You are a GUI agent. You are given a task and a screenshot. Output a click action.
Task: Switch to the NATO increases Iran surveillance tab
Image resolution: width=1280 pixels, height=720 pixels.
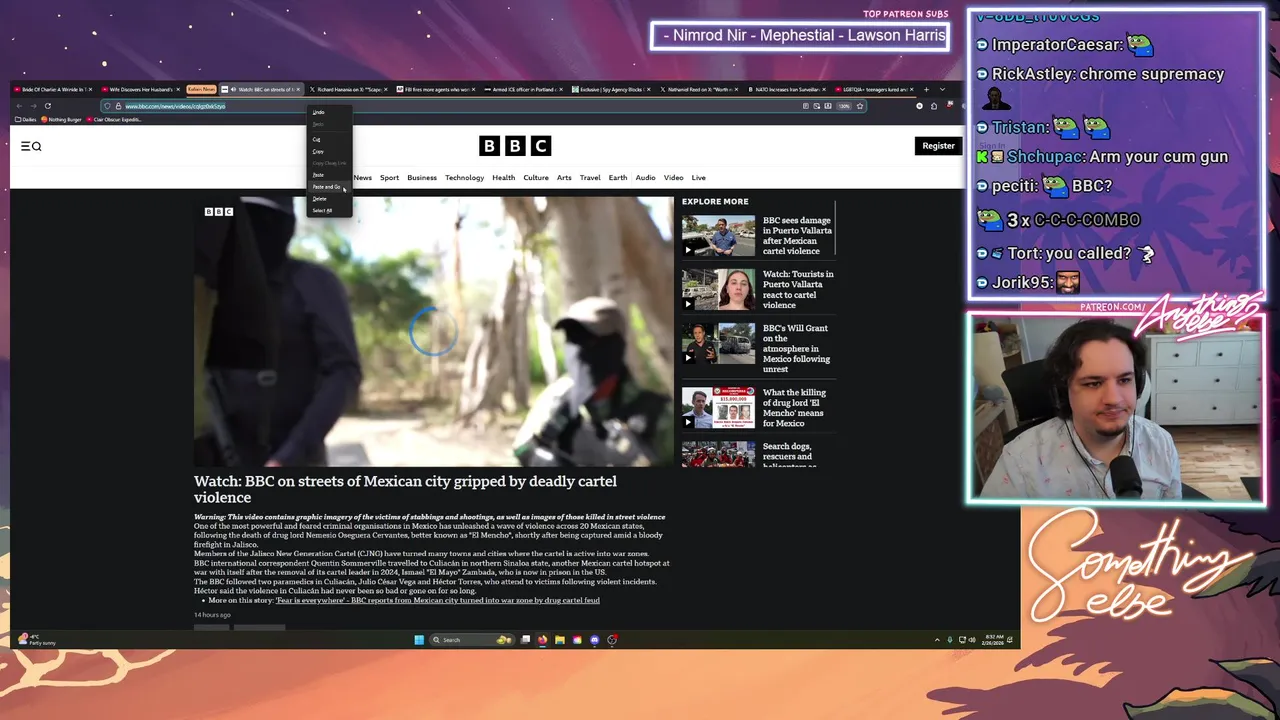pos(787,89)
